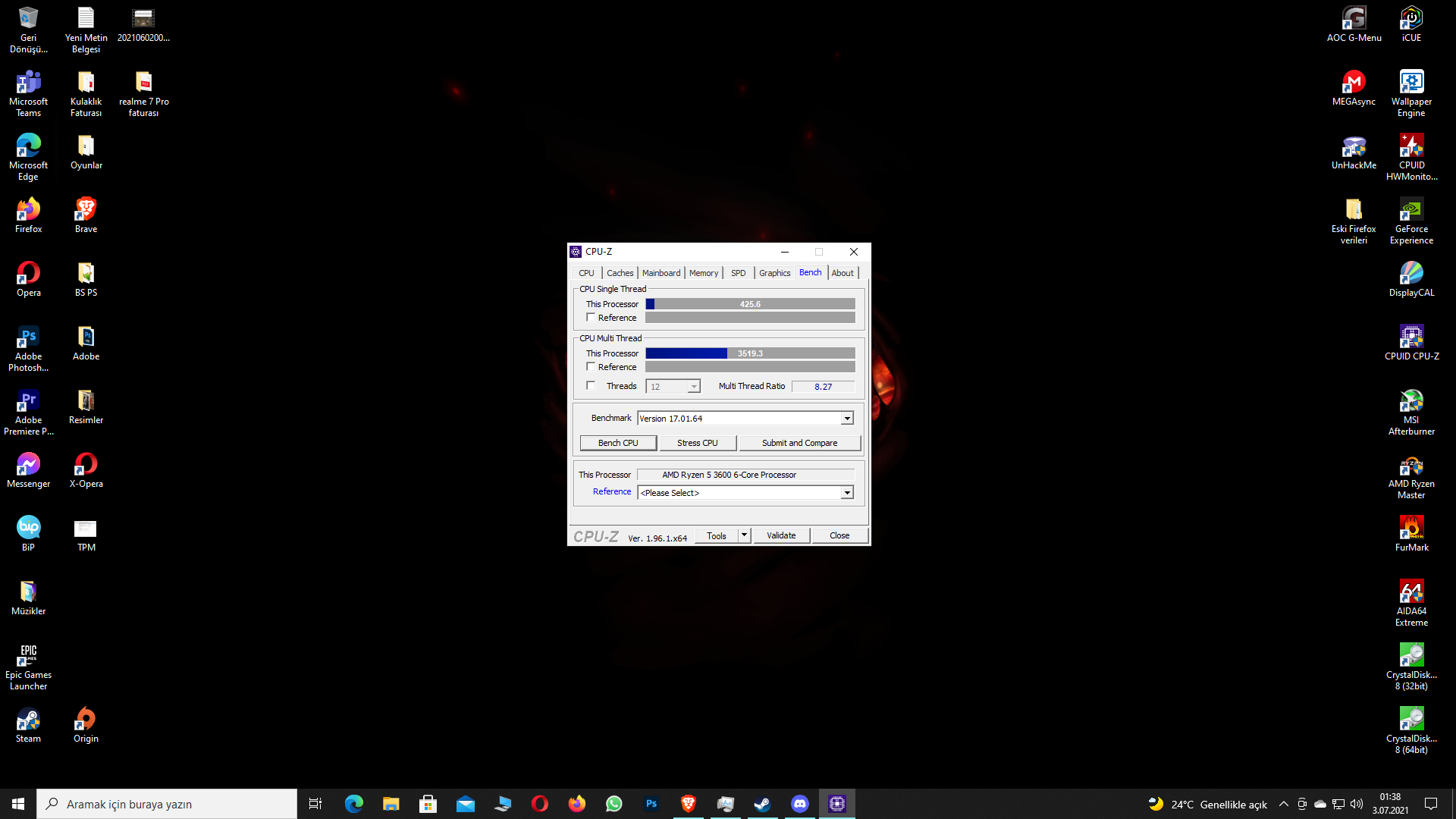1456x819 pixels.
Task: Click the Stress CPU button
Action: tap(698, 443)
